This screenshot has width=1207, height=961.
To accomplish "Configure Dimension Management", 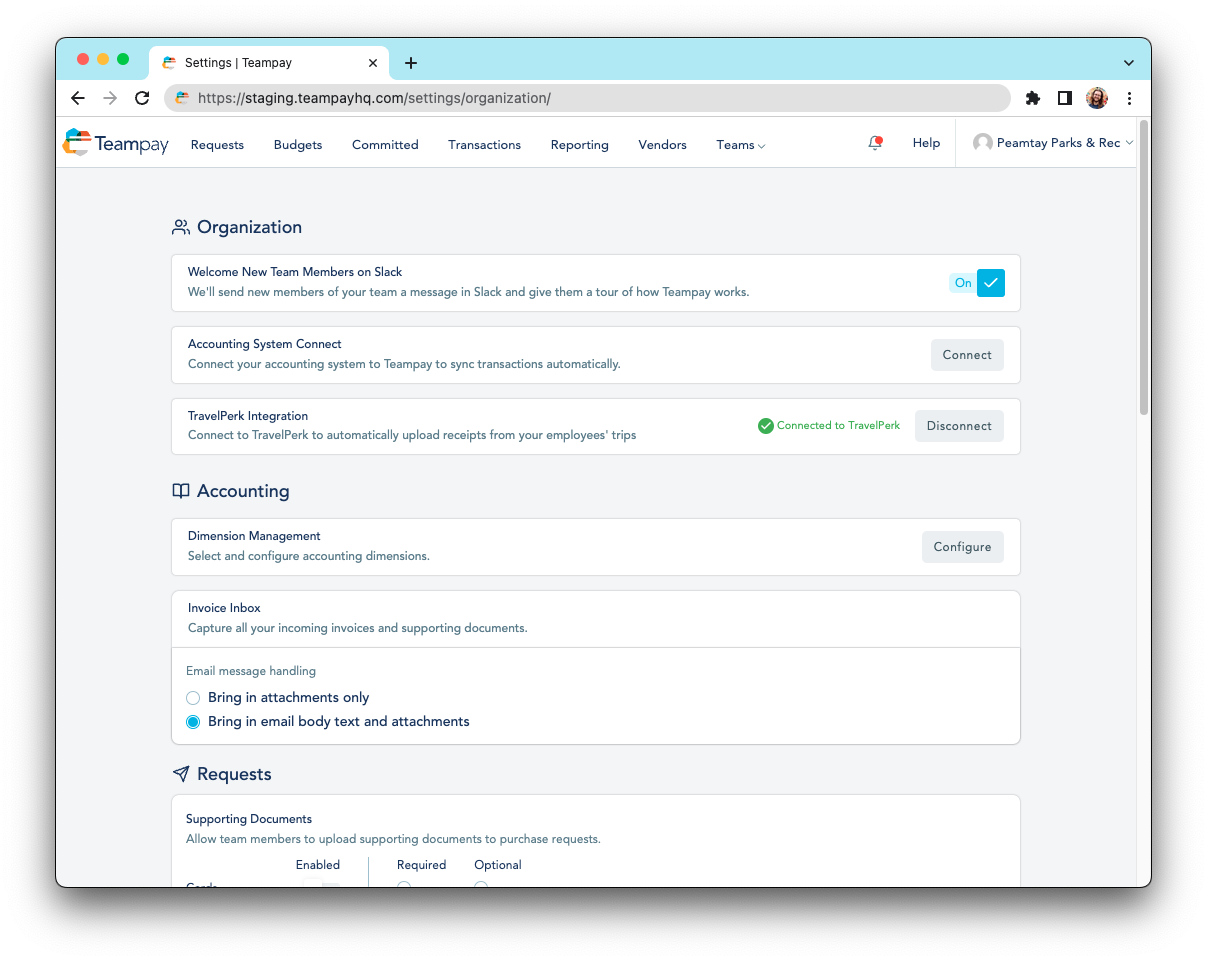I will pos(962,547).
